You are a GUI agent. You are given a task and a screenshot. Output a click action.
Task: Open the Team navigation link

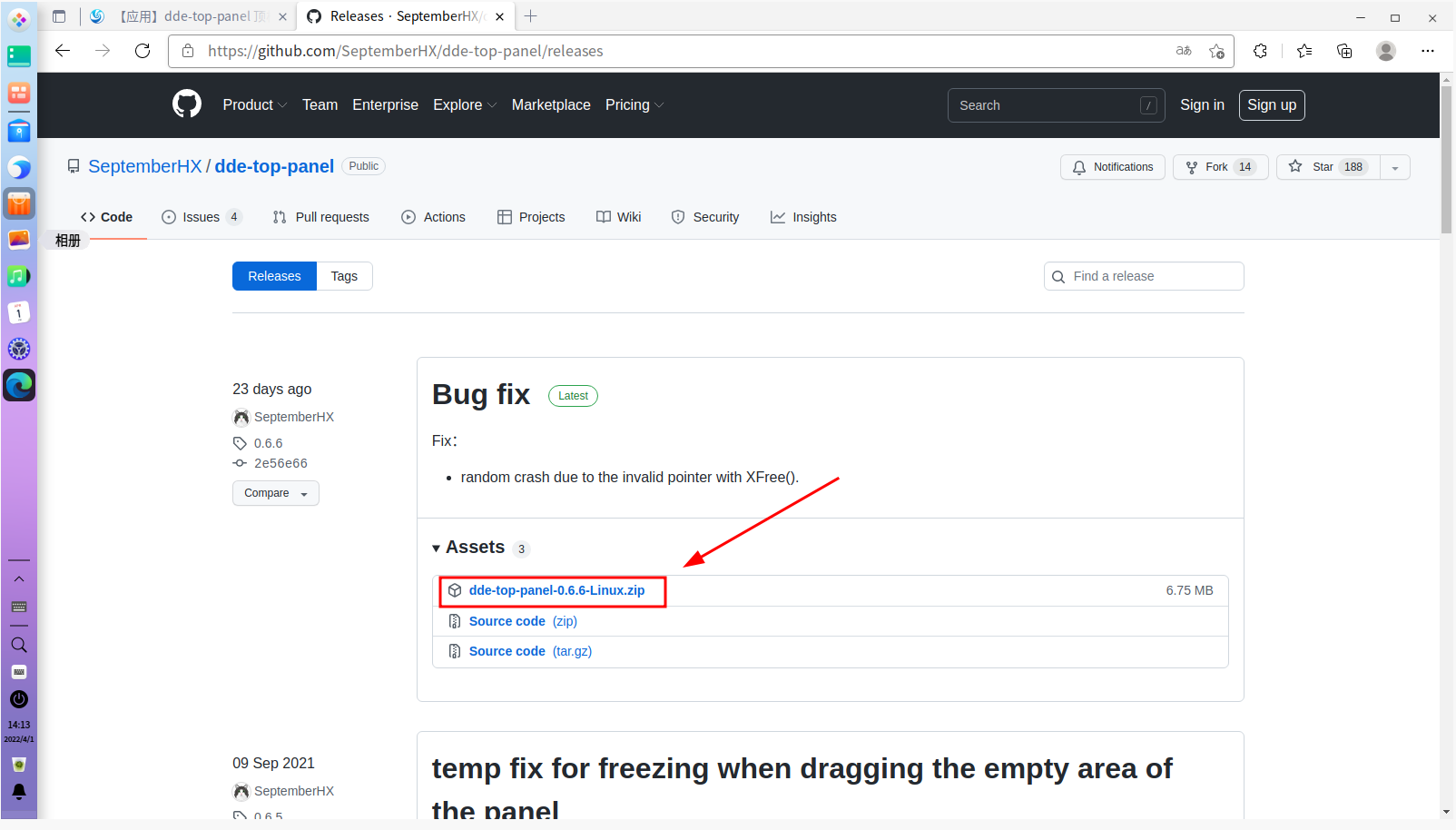(320, 105)
